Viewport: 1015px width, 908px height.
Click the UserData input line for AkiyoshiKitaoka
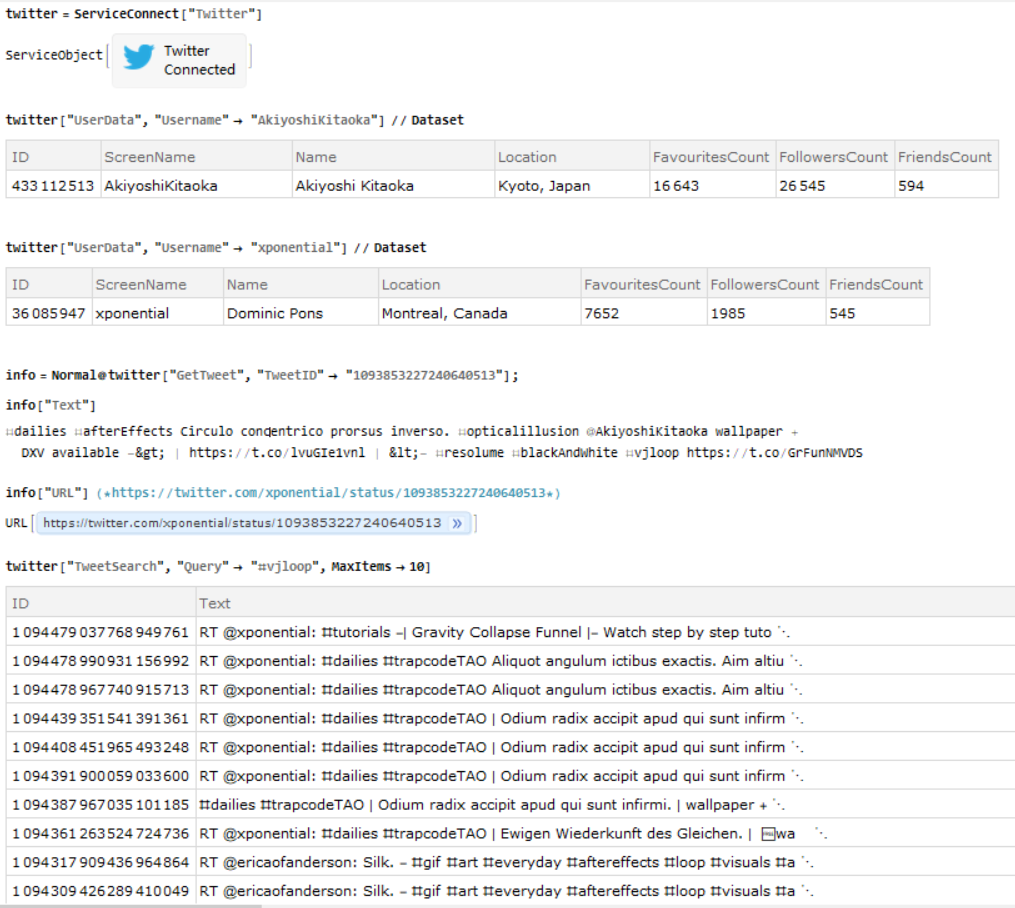pyautogui.click(x=234, y=120)
